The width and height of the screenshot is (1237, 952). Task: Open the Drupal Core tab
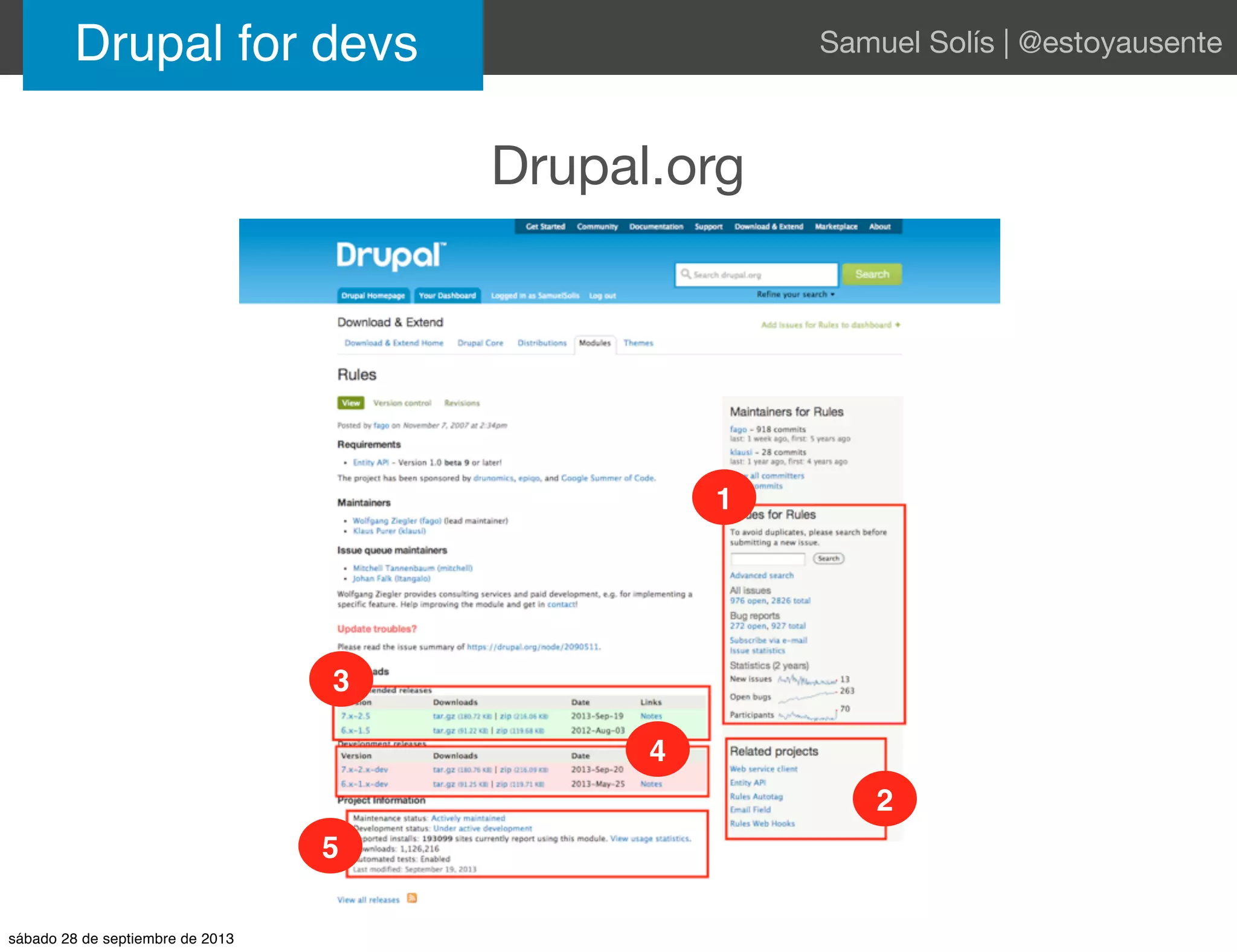[x=480, y=343]
